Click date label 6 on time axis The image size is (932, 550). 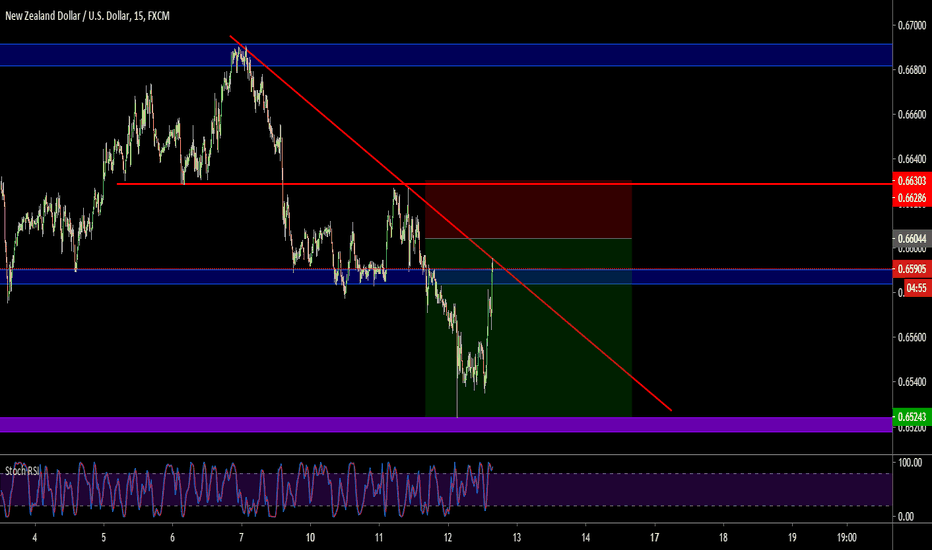pyautogui.click(x=172, y=538)
